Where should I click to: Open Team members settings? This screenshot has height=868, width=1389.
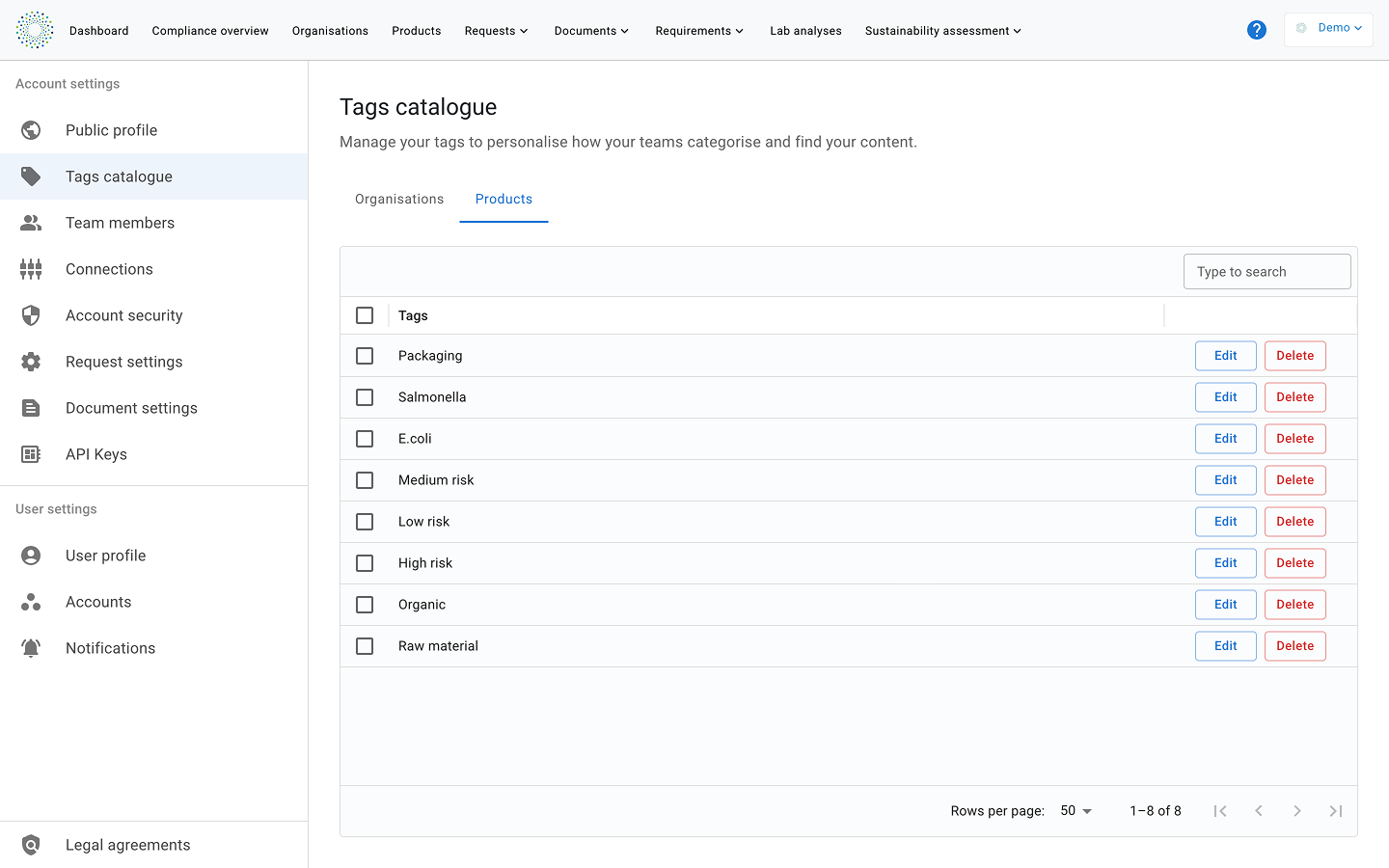(x=154, y=223)
